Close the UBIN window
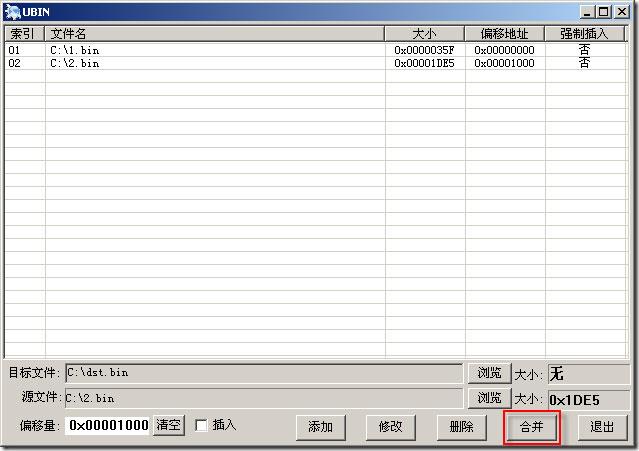639x451 pixels. [620, 12]
